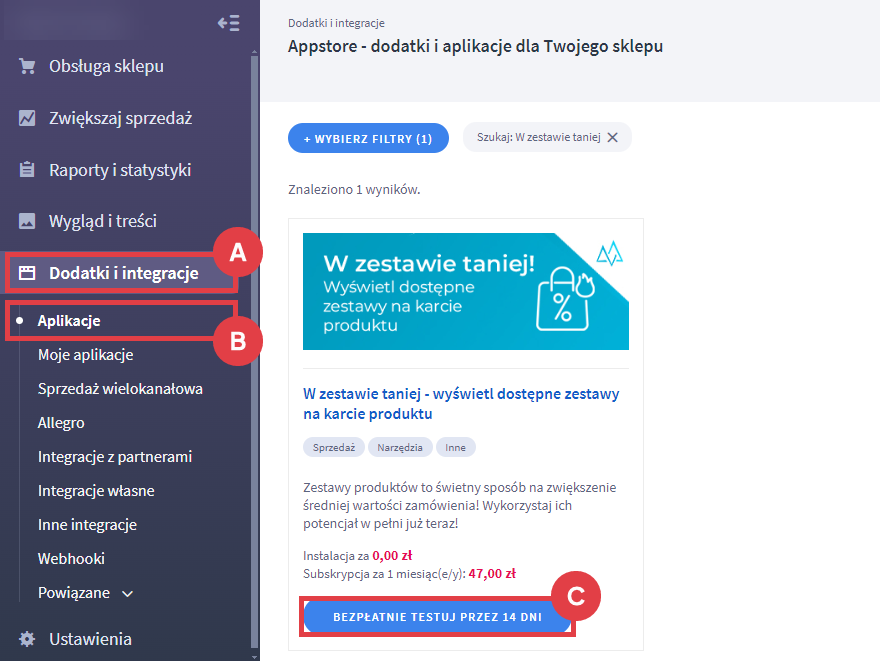Click the Narzędzia category tag
Screen dimensions: 880x661
(x=400, y=448)
